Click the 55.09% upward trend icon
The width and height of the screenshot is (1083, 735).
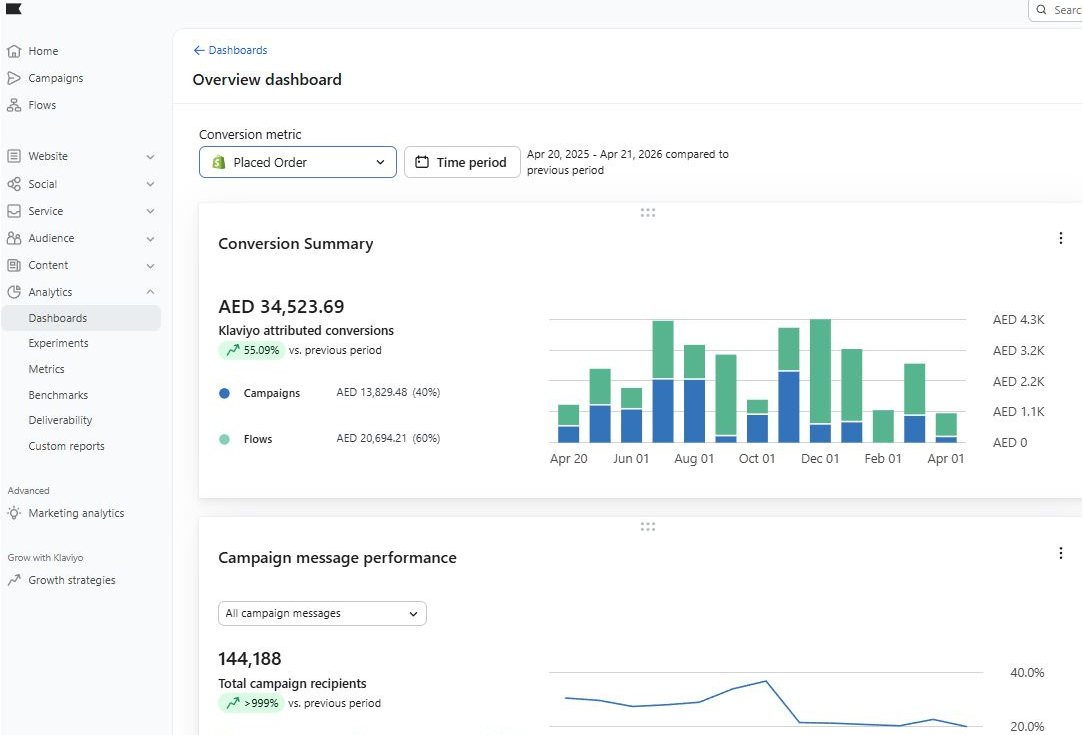(233, 350)
